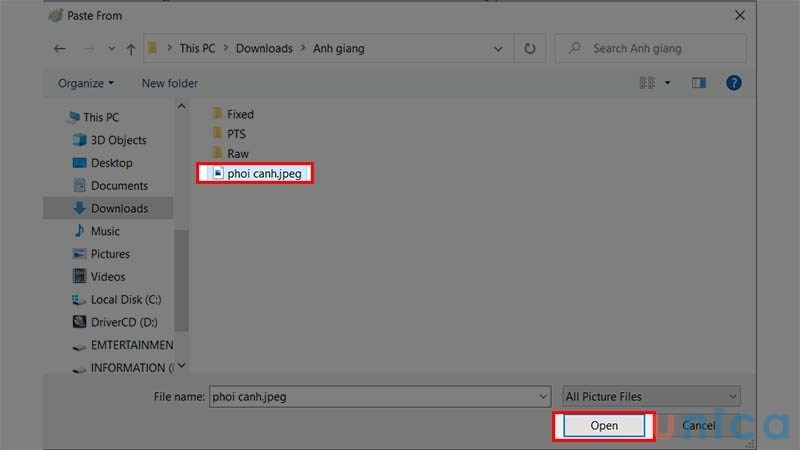800x450 pixels.
Task: Open view options dropdown arrow
Action: [667, 83]
